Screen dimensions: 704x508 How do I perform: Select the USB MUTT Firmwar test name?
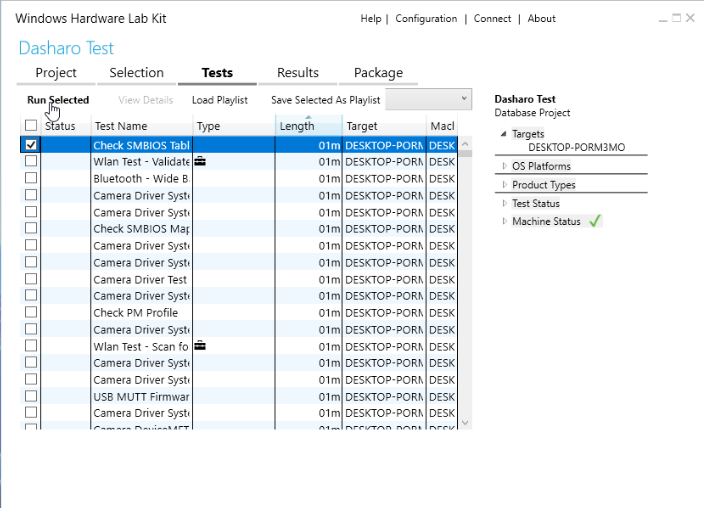point(141,397)
